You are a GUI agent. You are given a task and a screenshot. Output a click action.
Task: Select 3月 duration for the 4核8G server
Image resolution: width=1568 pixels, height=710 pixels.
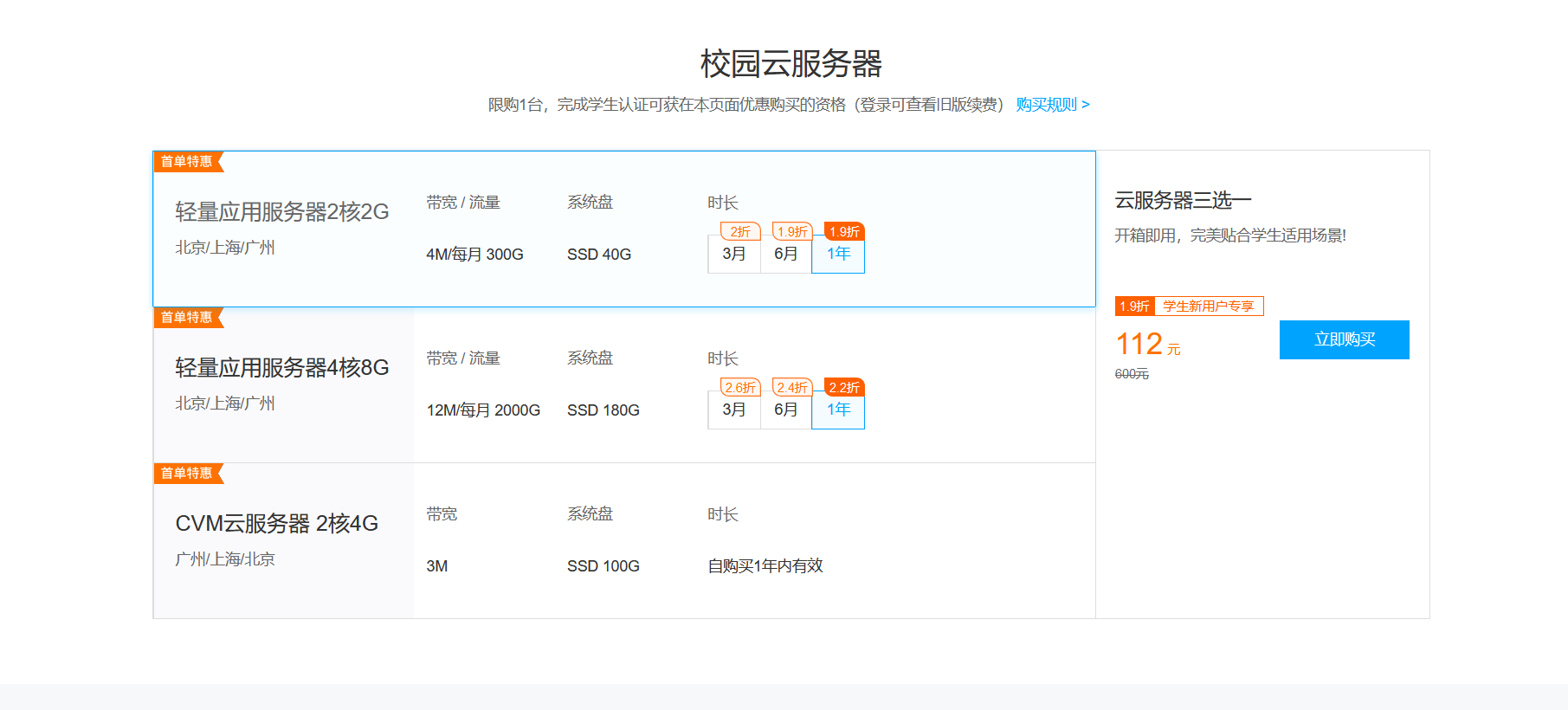[734, 410]
